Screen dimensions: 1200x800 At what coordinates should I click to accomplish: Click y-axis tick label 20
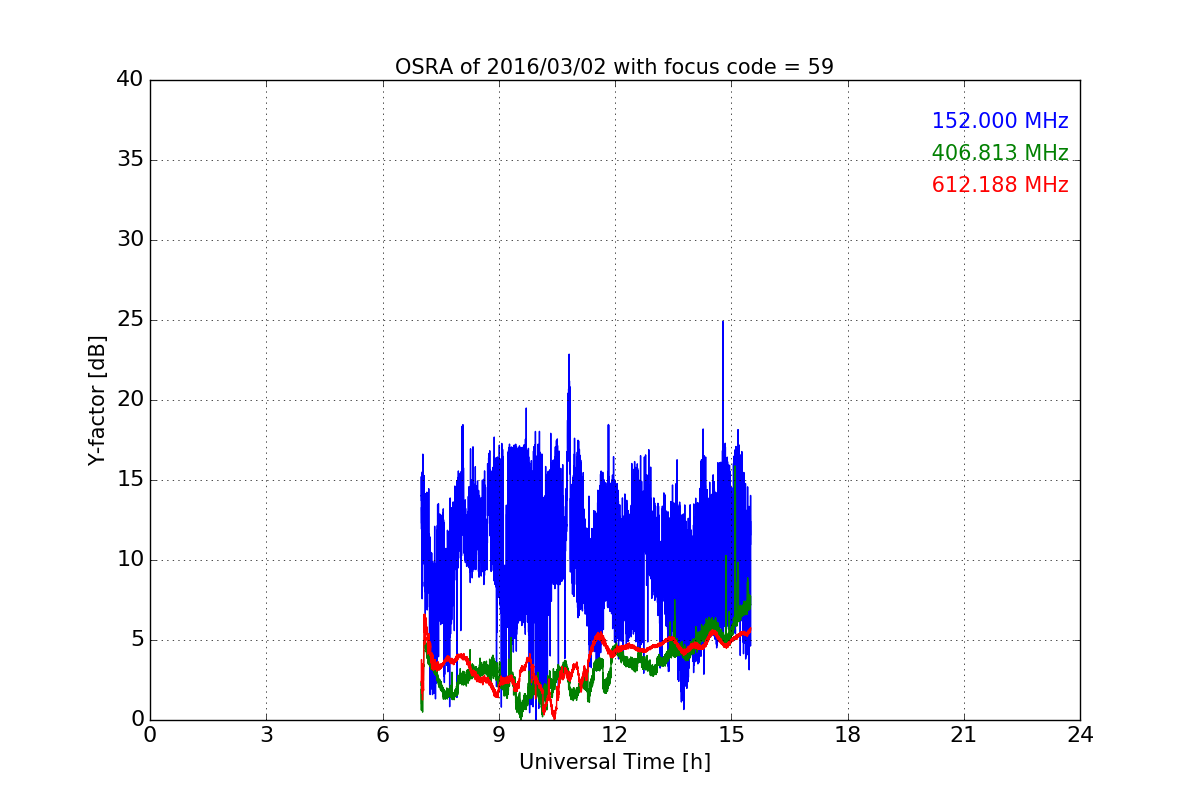[130, 400]
